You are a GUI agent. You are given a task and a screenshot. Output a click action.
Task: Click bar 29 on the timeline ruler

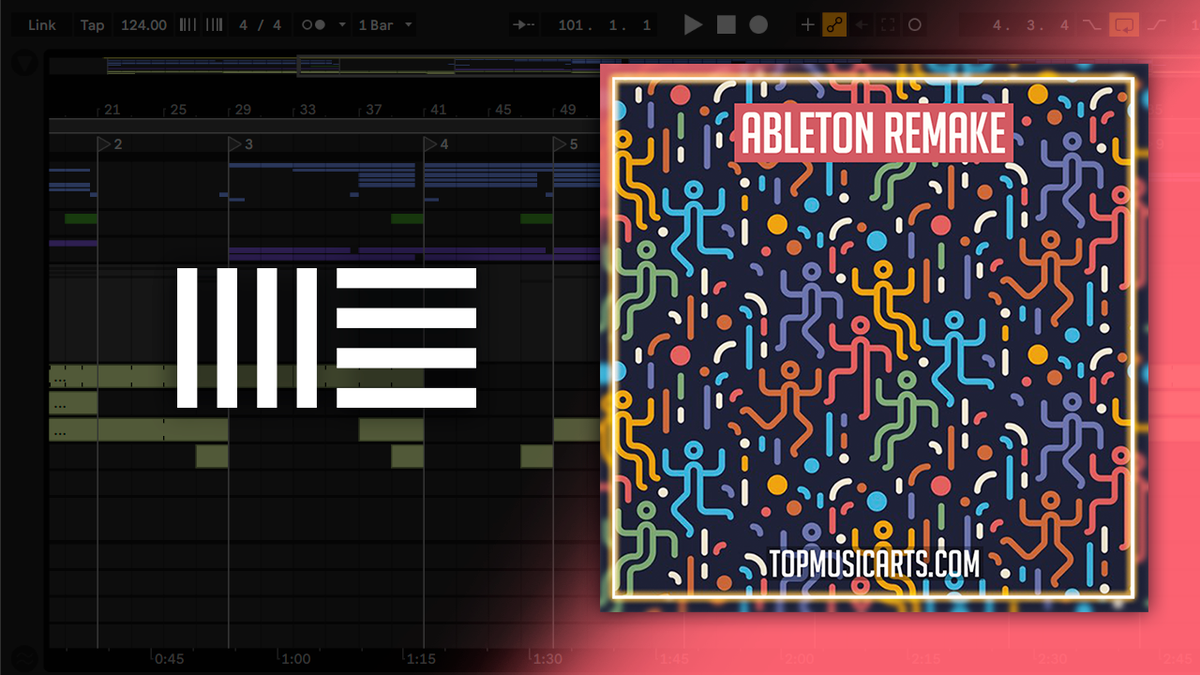click(242, 110)
